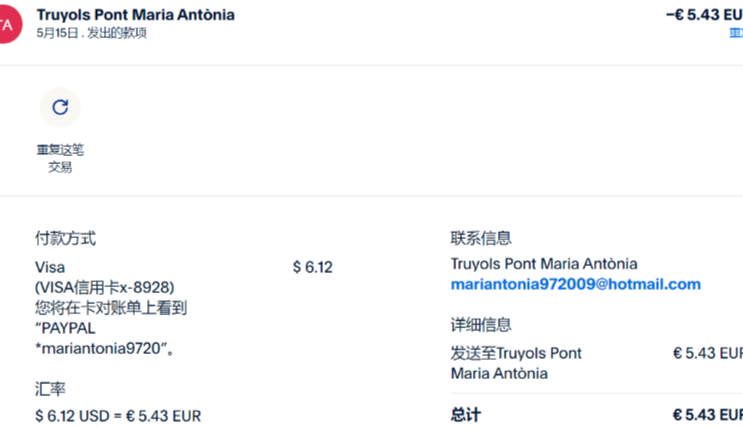Click the 付款方式 section heading
The height and width of the screenshot is (429, 743).
pos(65,238)
